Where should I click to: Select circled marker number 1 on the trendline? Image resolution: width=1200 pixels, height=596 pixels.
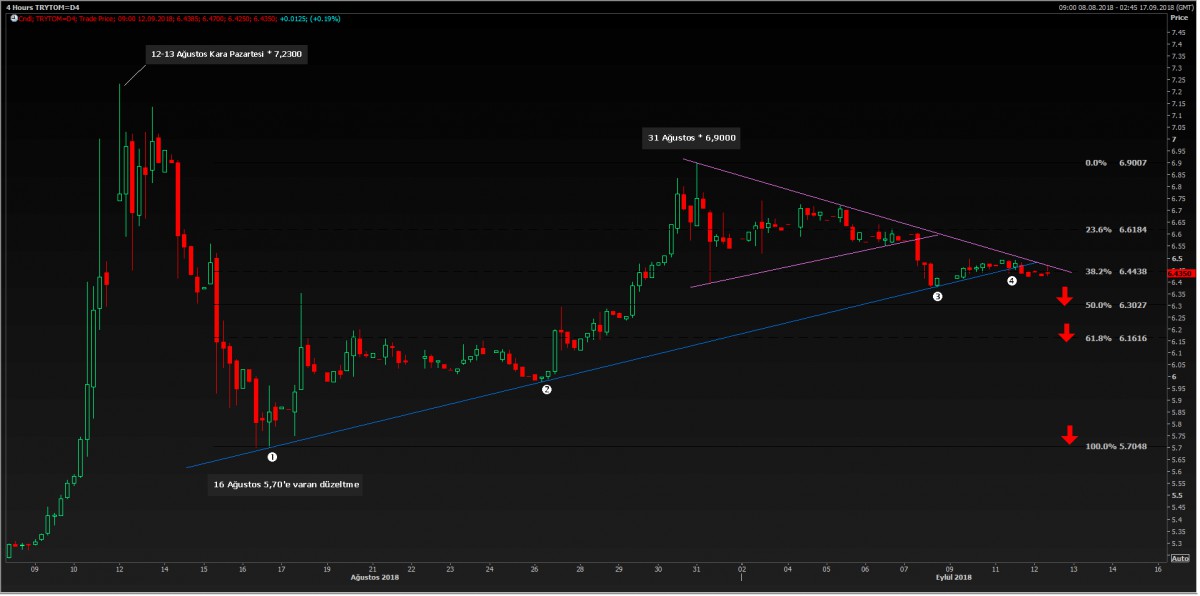coord(272,456)
